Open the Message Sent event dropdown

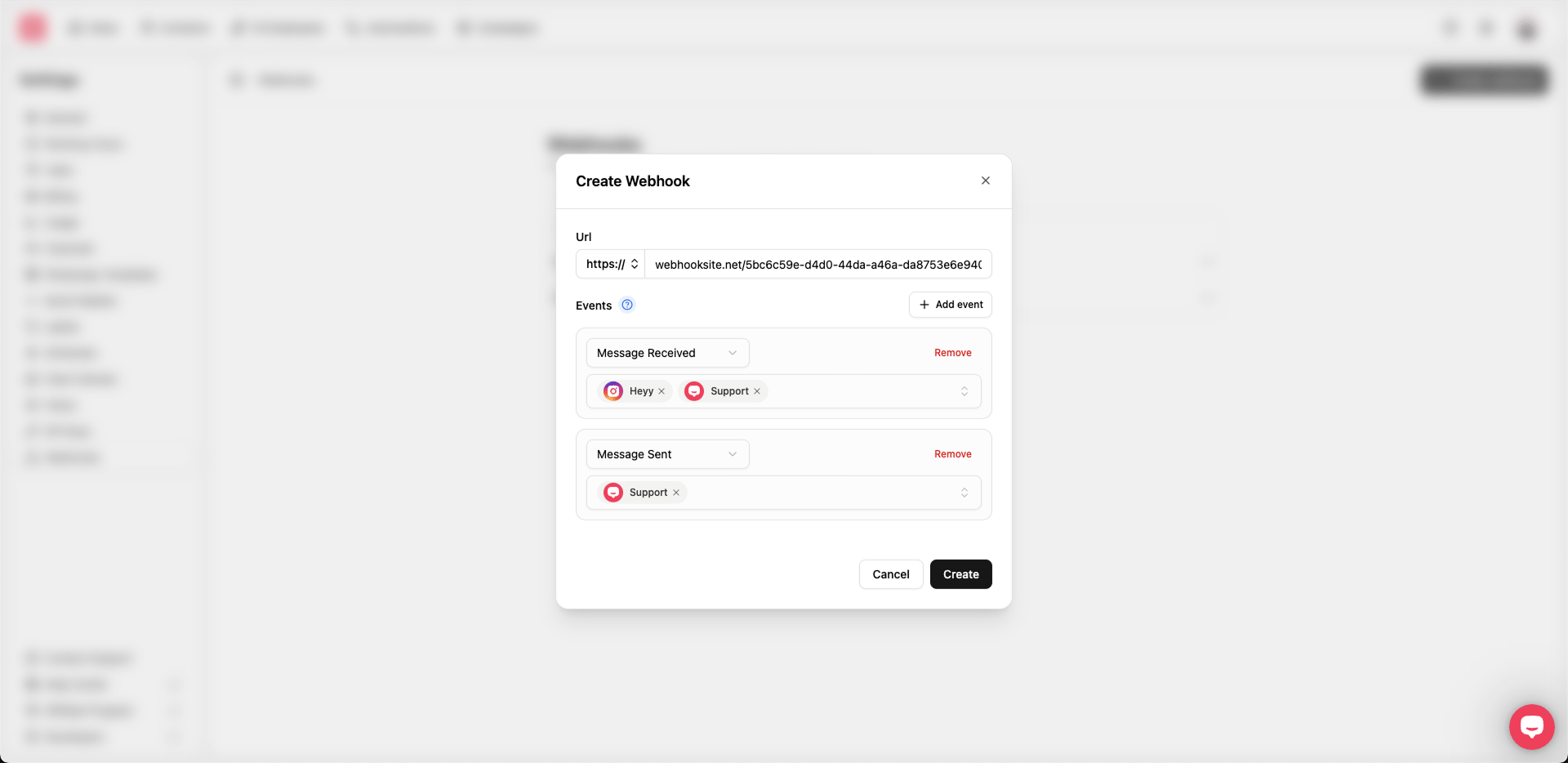click(667, 454)
